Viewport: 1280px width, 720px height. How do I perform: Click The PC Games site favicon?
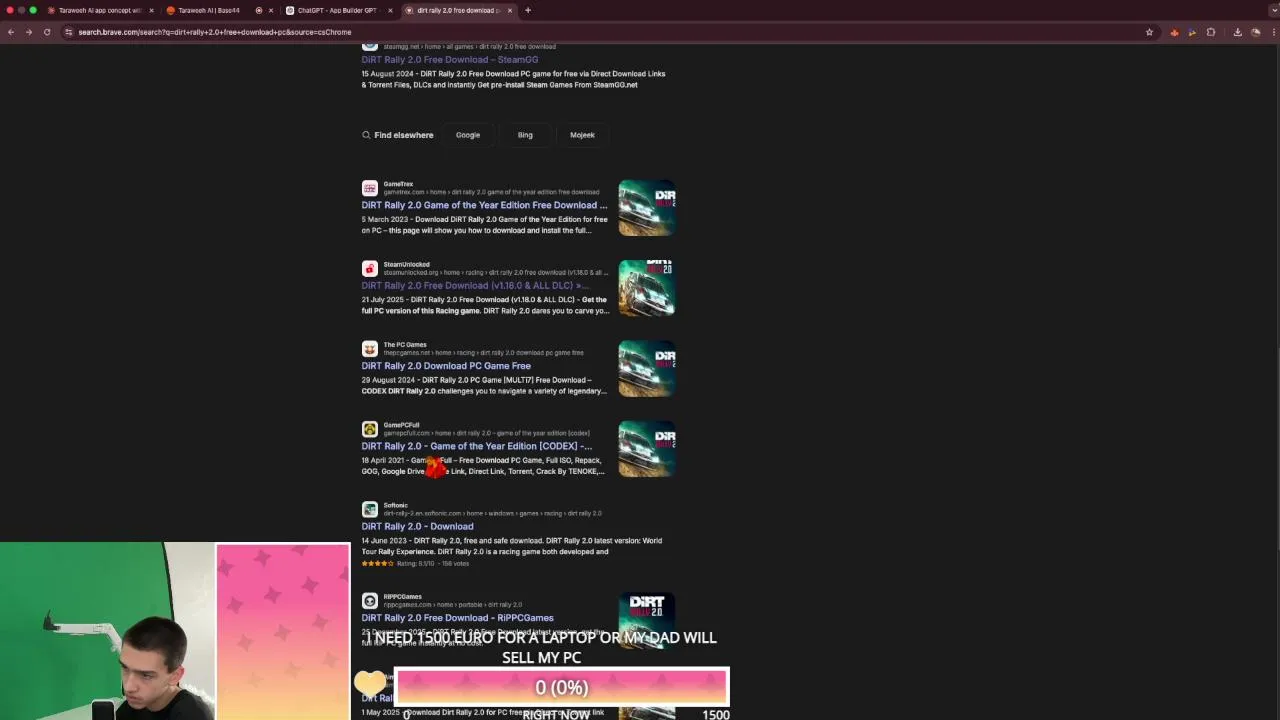[x=370, y=348]
